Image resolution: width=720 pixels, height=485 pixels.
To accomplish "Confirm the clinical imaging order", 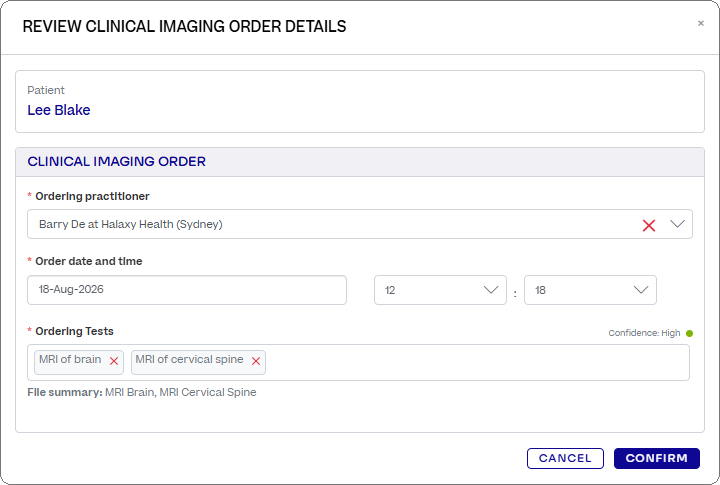I will point(656,458).
